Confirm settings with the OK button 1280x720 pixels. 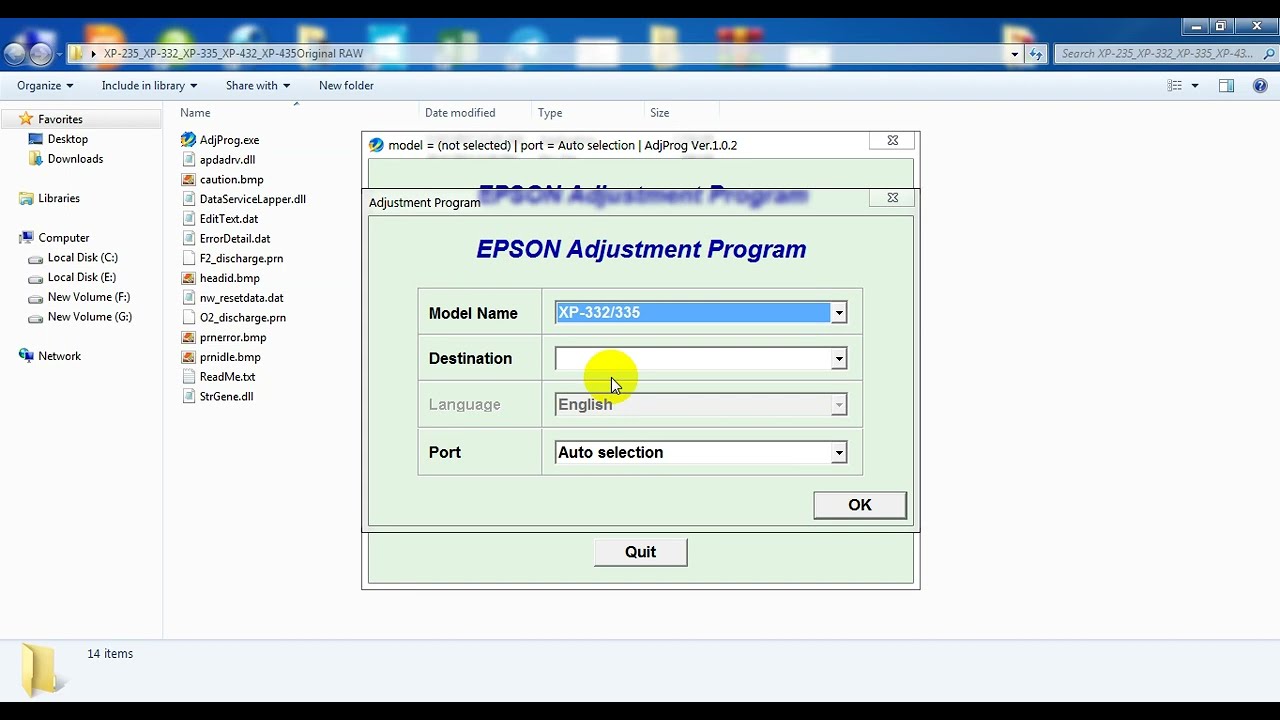(x=860, y=505)
